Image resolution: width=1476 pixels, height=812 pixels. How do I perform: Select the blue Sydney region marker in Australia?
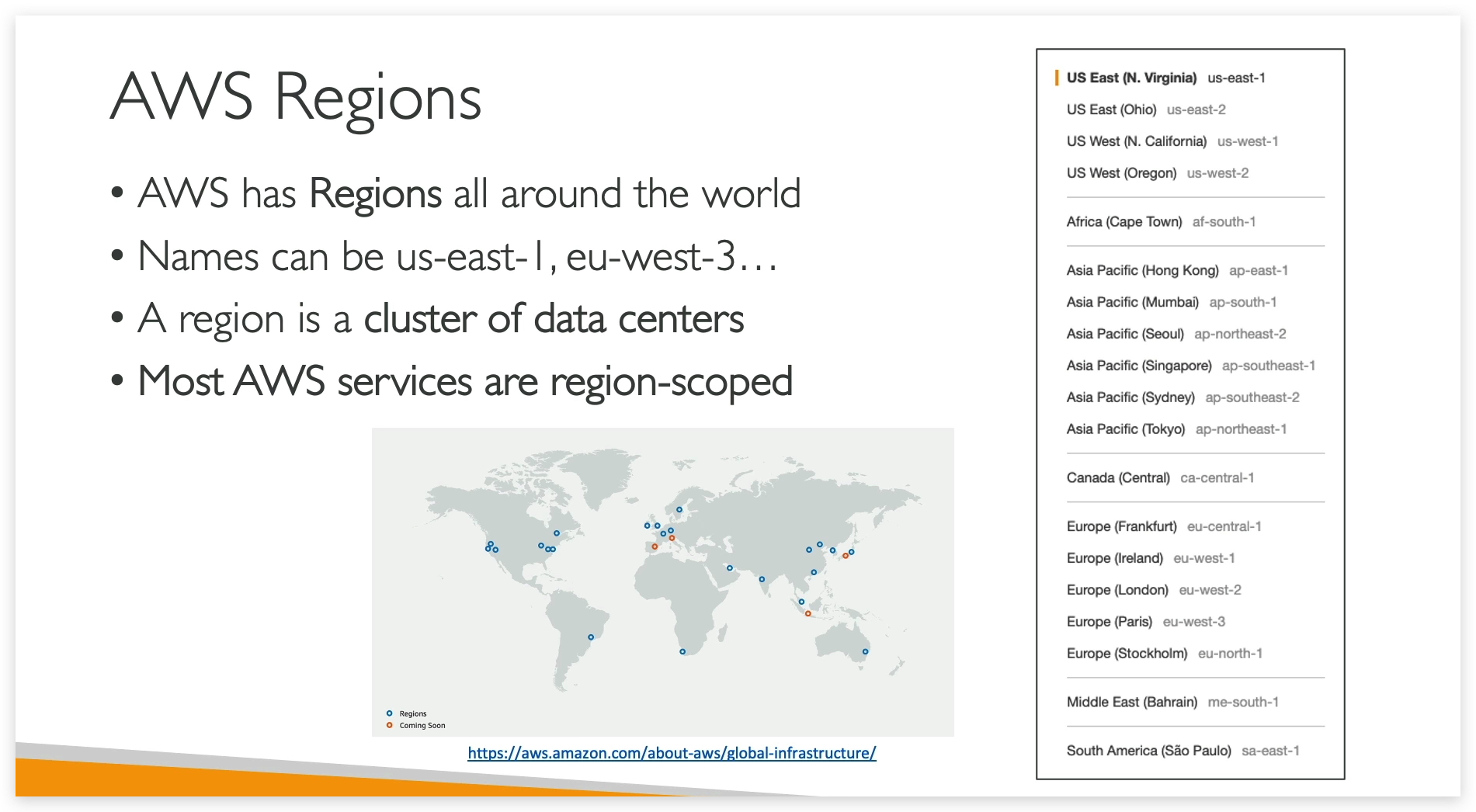click(865, 651)
